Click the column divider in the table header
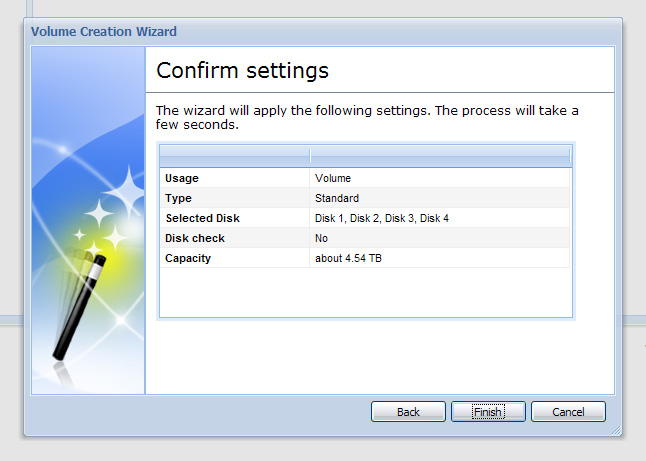This screenshot has width=646, height=461. coord(310,156)
